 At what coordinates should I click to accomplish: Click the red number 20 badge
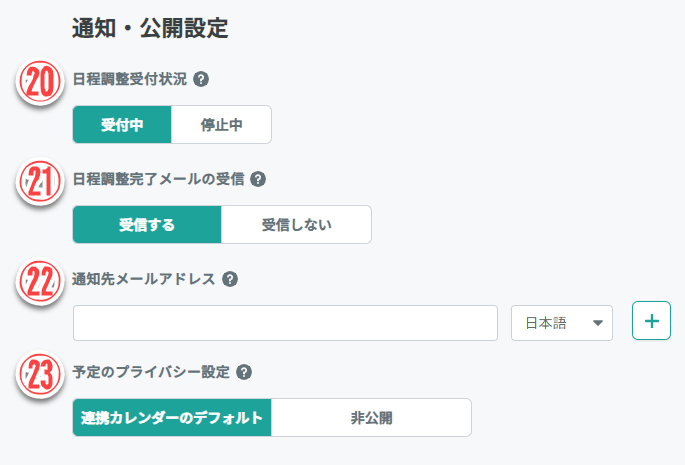click(x=39, y=84)
